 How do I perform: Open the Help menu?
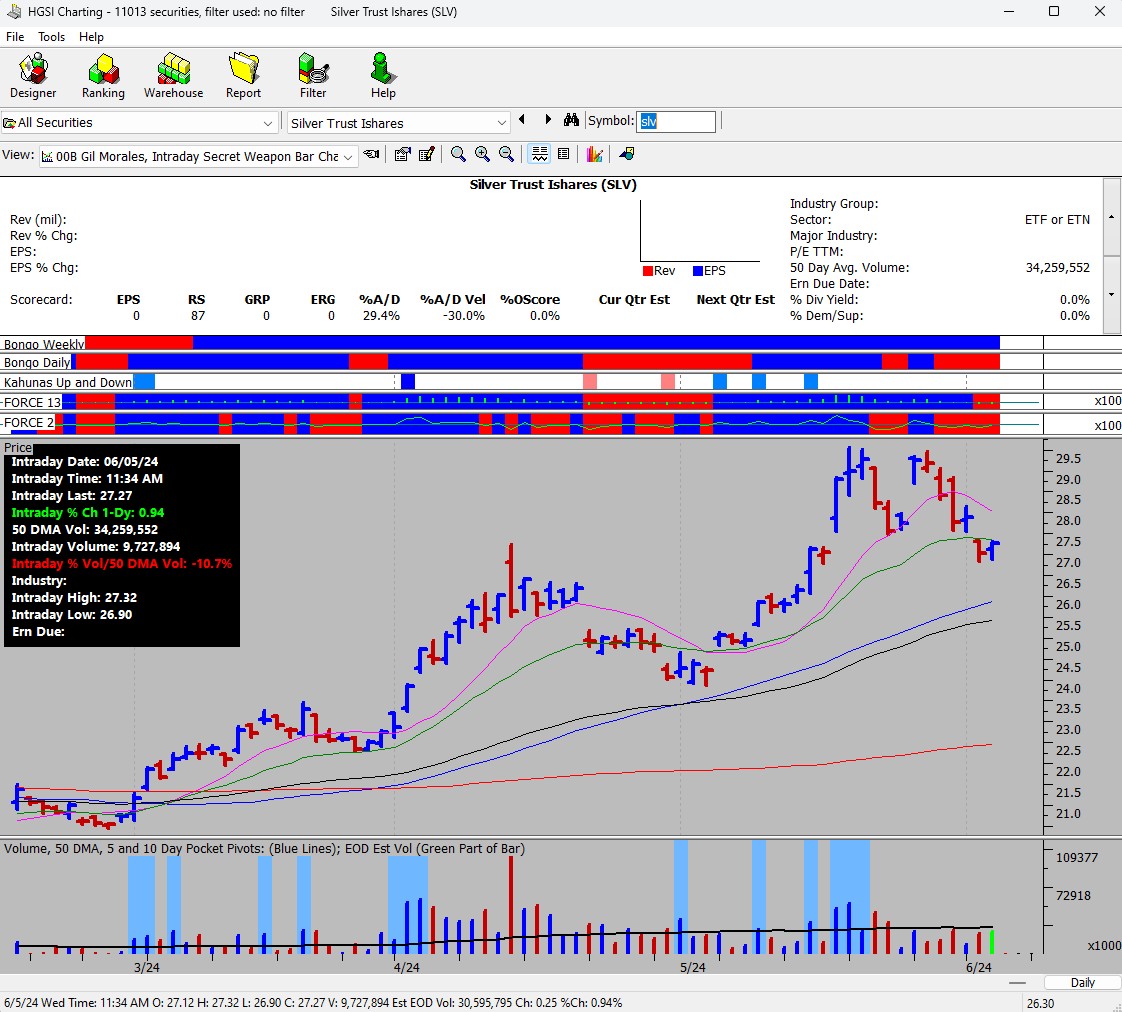[91, 37]
